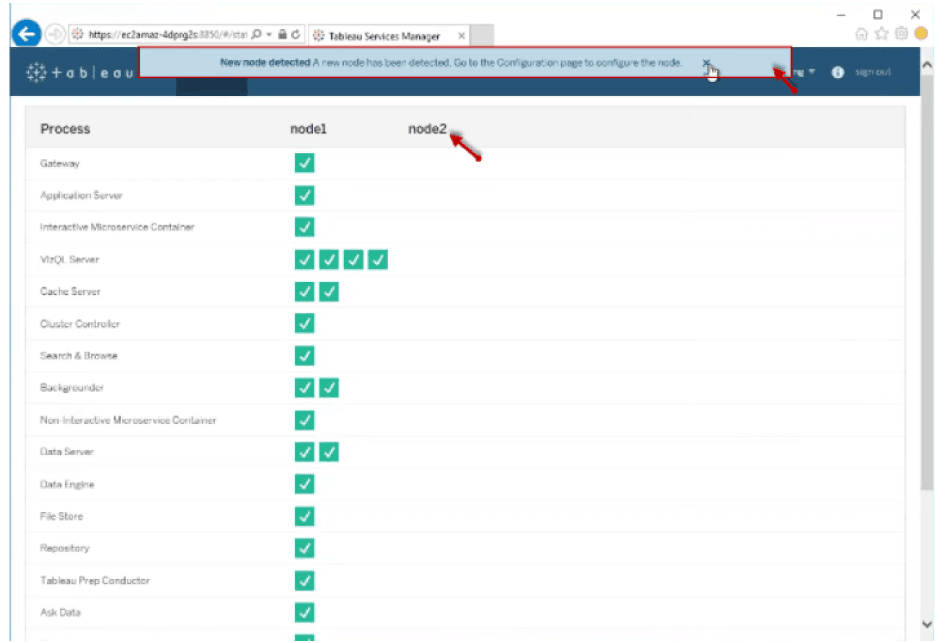Viewport: 950px width, 643px height.
Task: Refresh the page with reload icon
Action: click(296, 35)
